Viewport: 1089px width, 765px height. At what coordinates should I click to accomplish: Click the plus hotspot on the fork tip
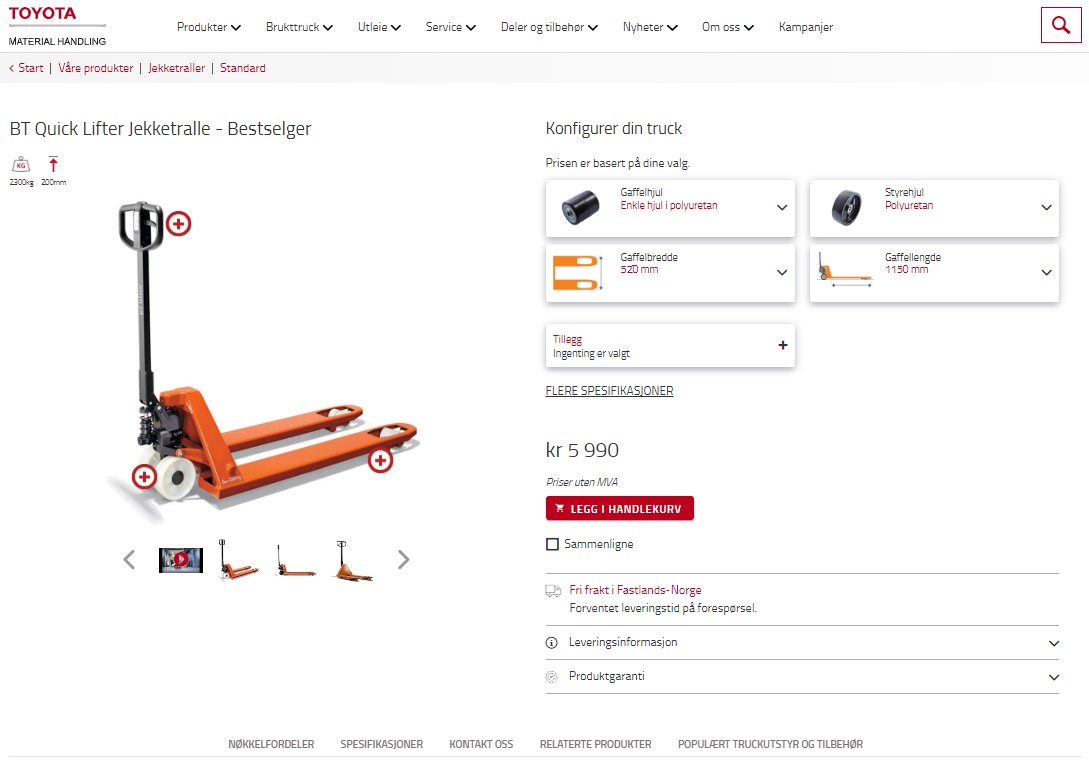click(x=380, y=460)
